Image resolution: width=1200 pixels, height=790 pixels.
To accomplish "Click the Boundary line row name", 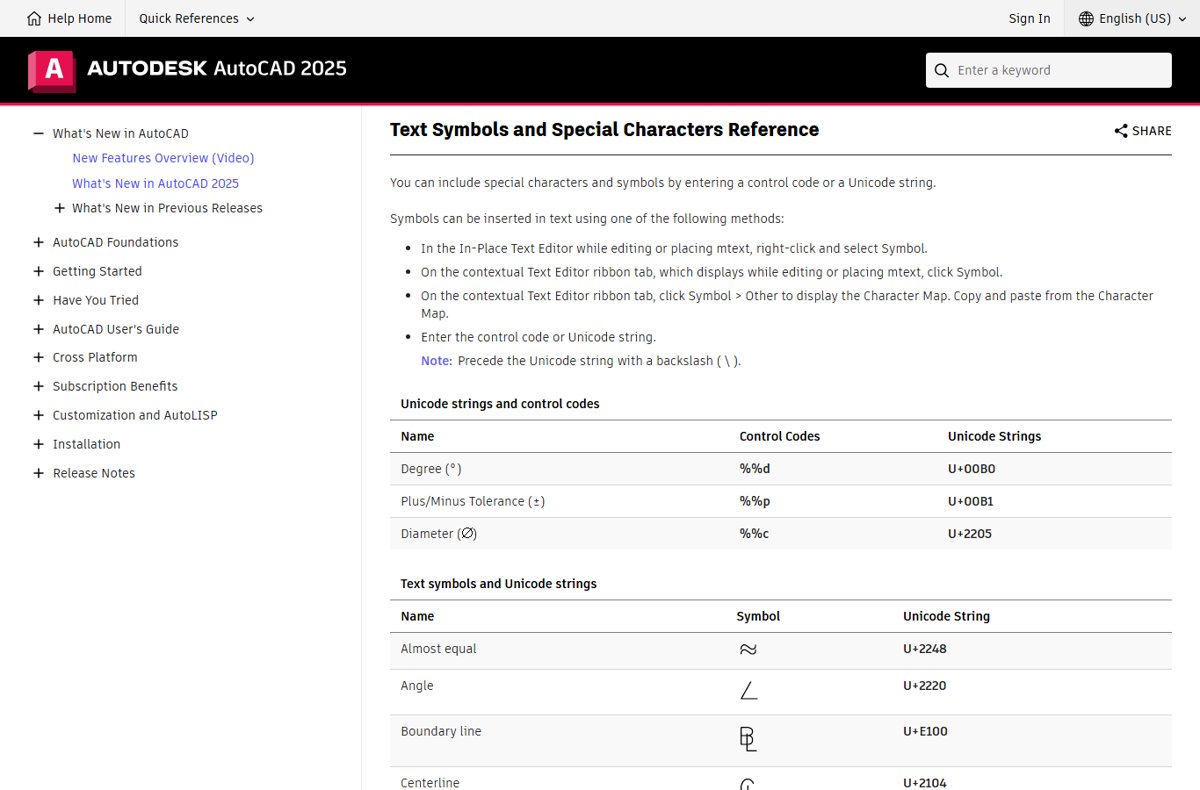I will pyautogui.click(x=441, y=731).
